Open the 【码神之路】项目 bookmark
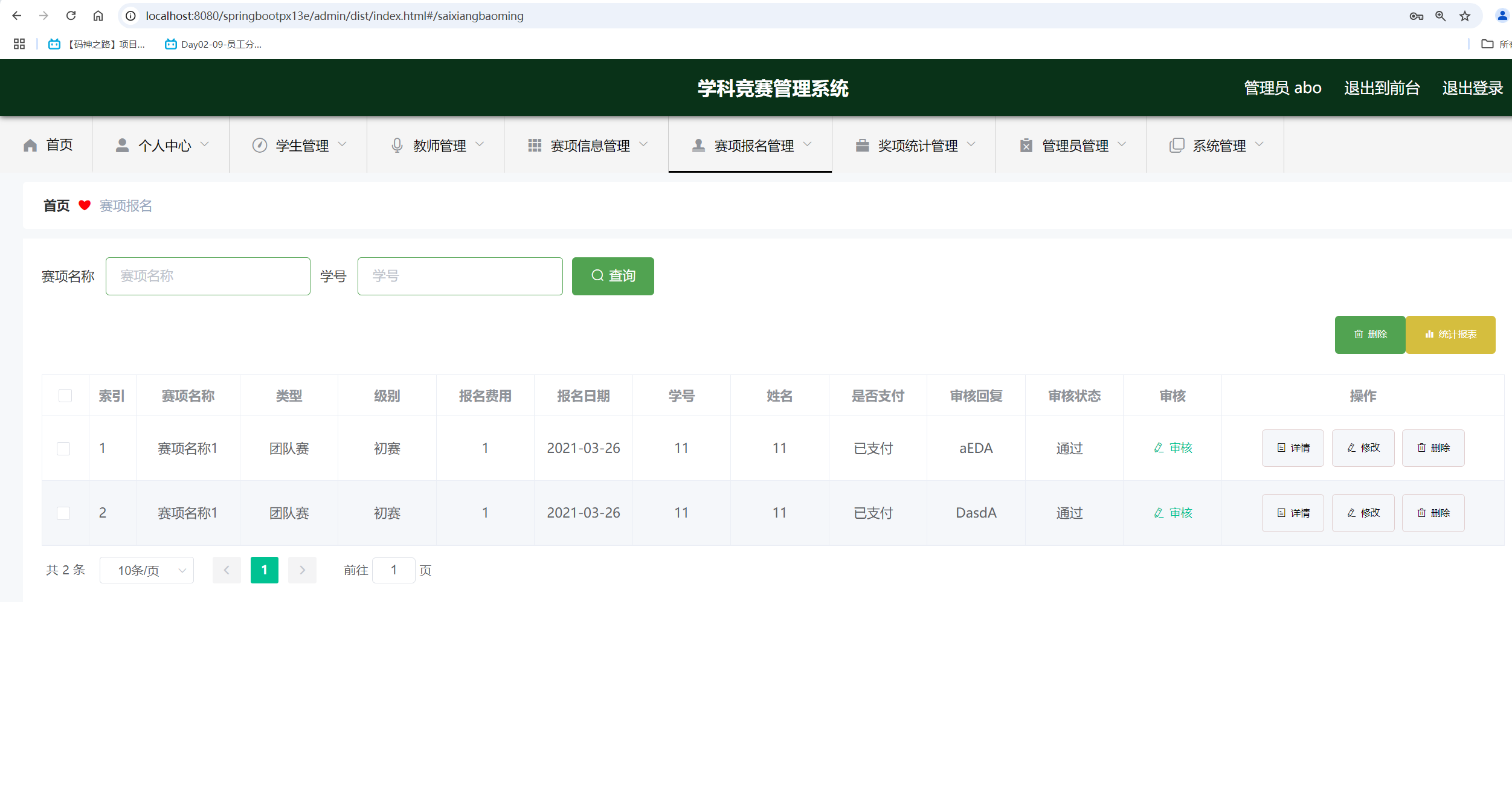Image resolution: width=1512 pixels, height=796 pixels. (x=97, y=44)
